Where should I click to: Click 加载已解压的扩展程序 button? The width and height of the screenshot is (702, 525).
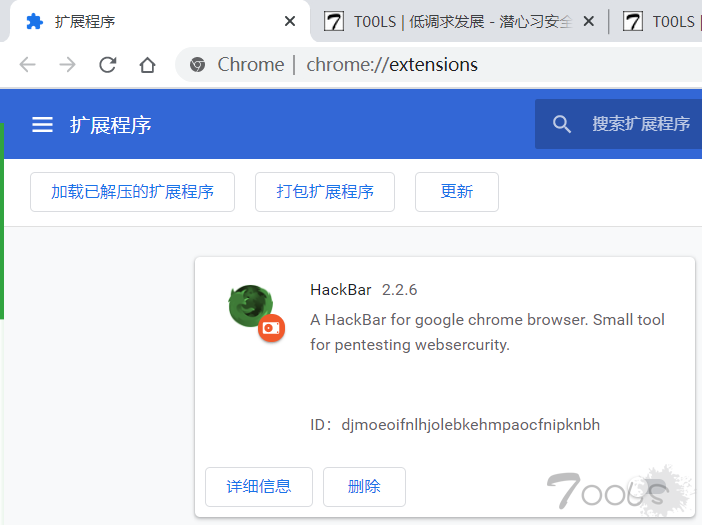[x=133, y=192]
